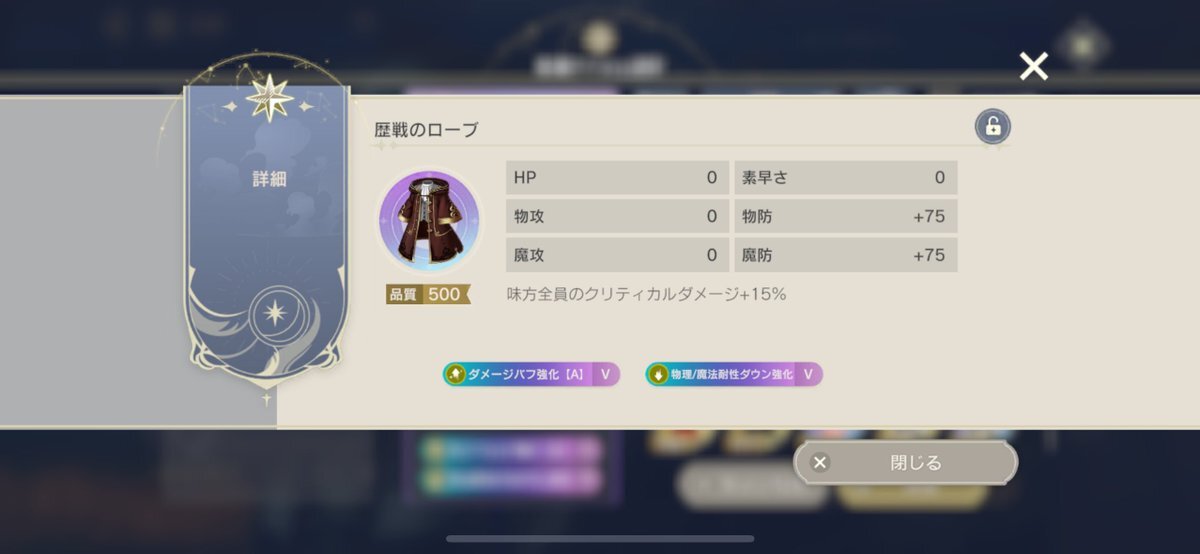Click the down-arrow icon on 耐性ダウン強化 tag
The width and height of the screenshot is (1200, 554).
(657, 375)
